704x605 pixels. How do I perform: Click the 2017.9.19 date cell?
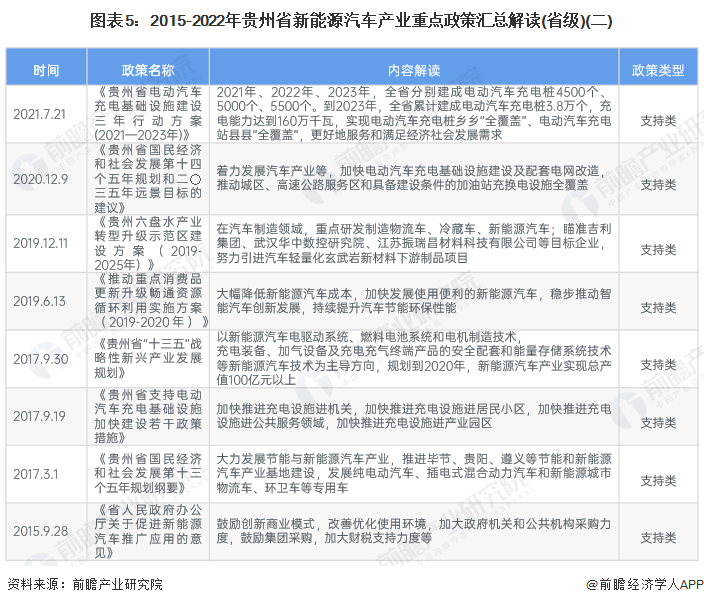tap(41, 416)
